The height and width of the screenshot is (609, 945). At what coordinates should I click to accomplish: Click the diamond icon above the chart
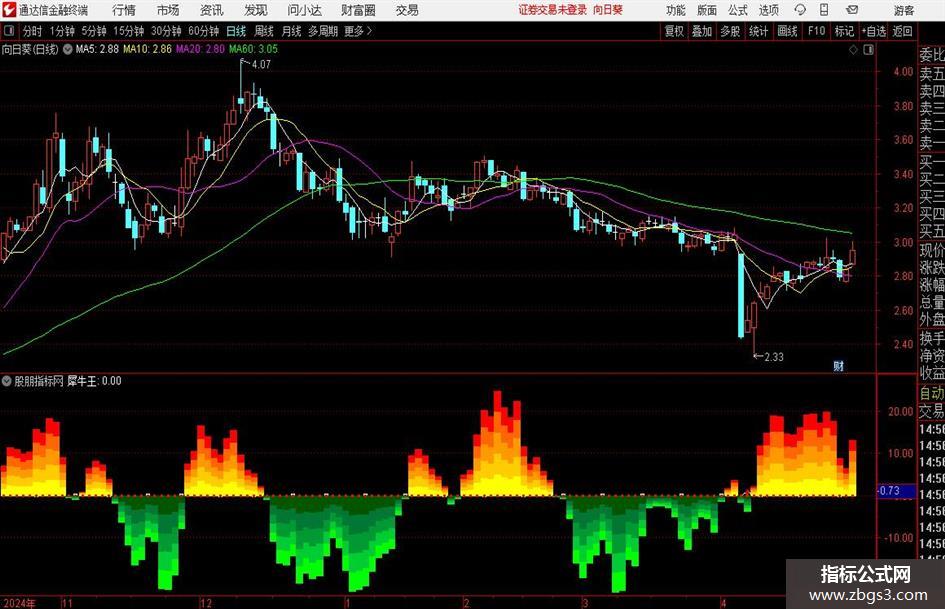tap(853, 50)
